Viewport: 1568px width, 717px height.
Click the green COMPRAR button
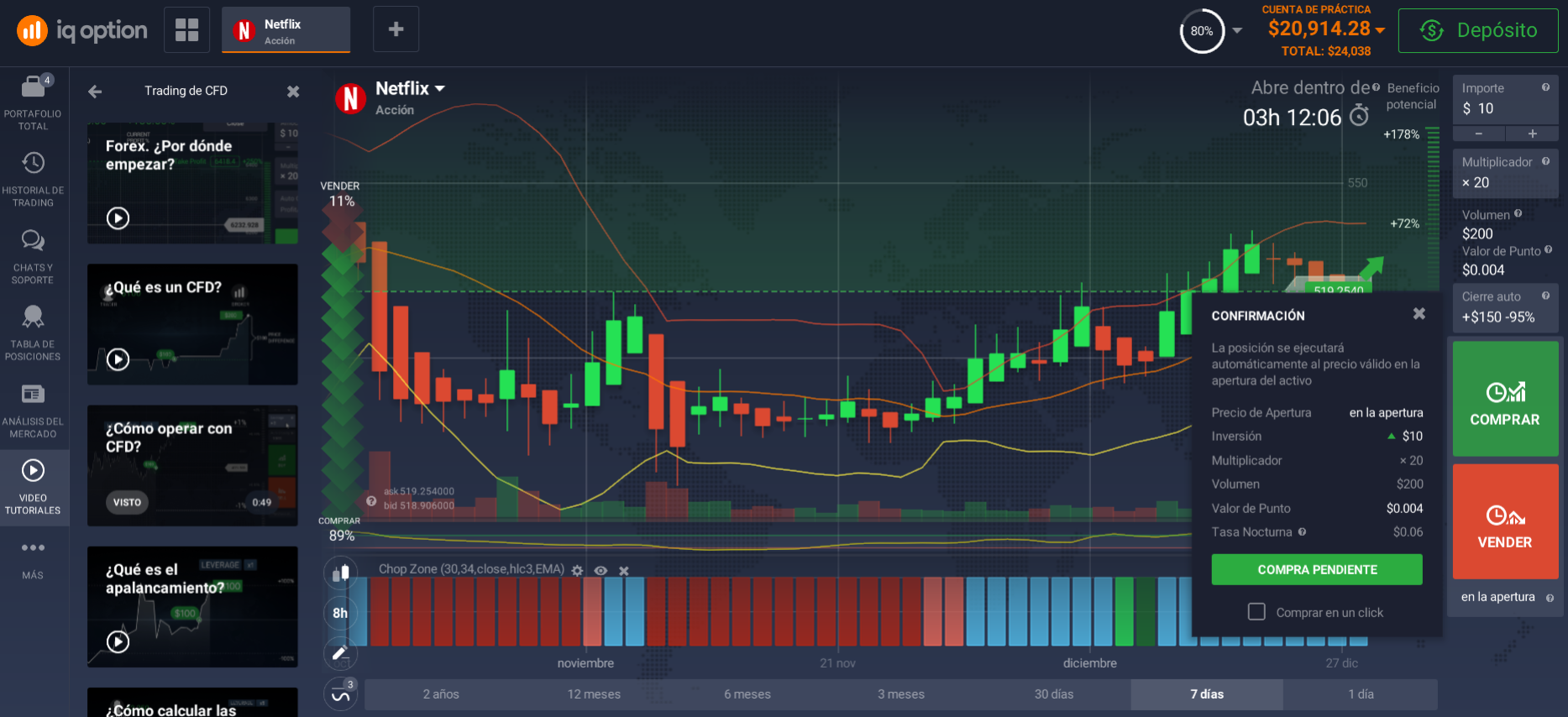[1505, 399]
